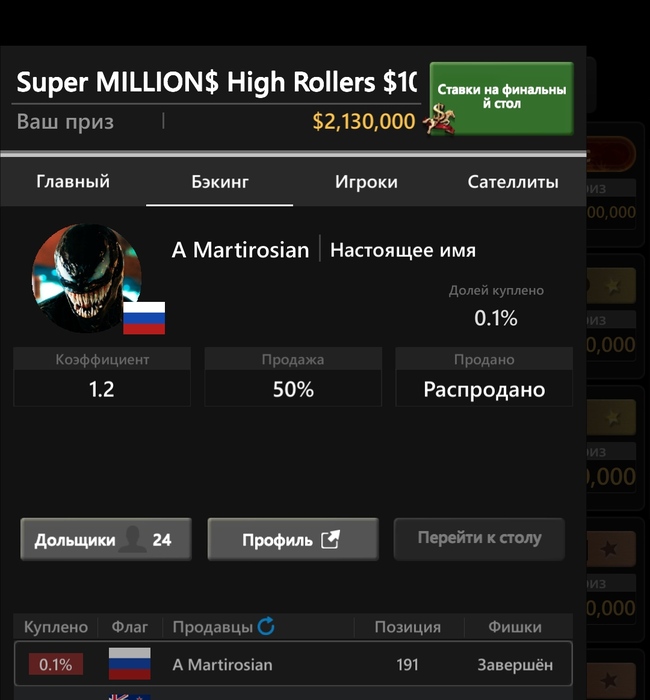Go to the Сателлиты tab
Image resolution: width=650 pixels, height=700 pixels.
[x=513, y=182]
